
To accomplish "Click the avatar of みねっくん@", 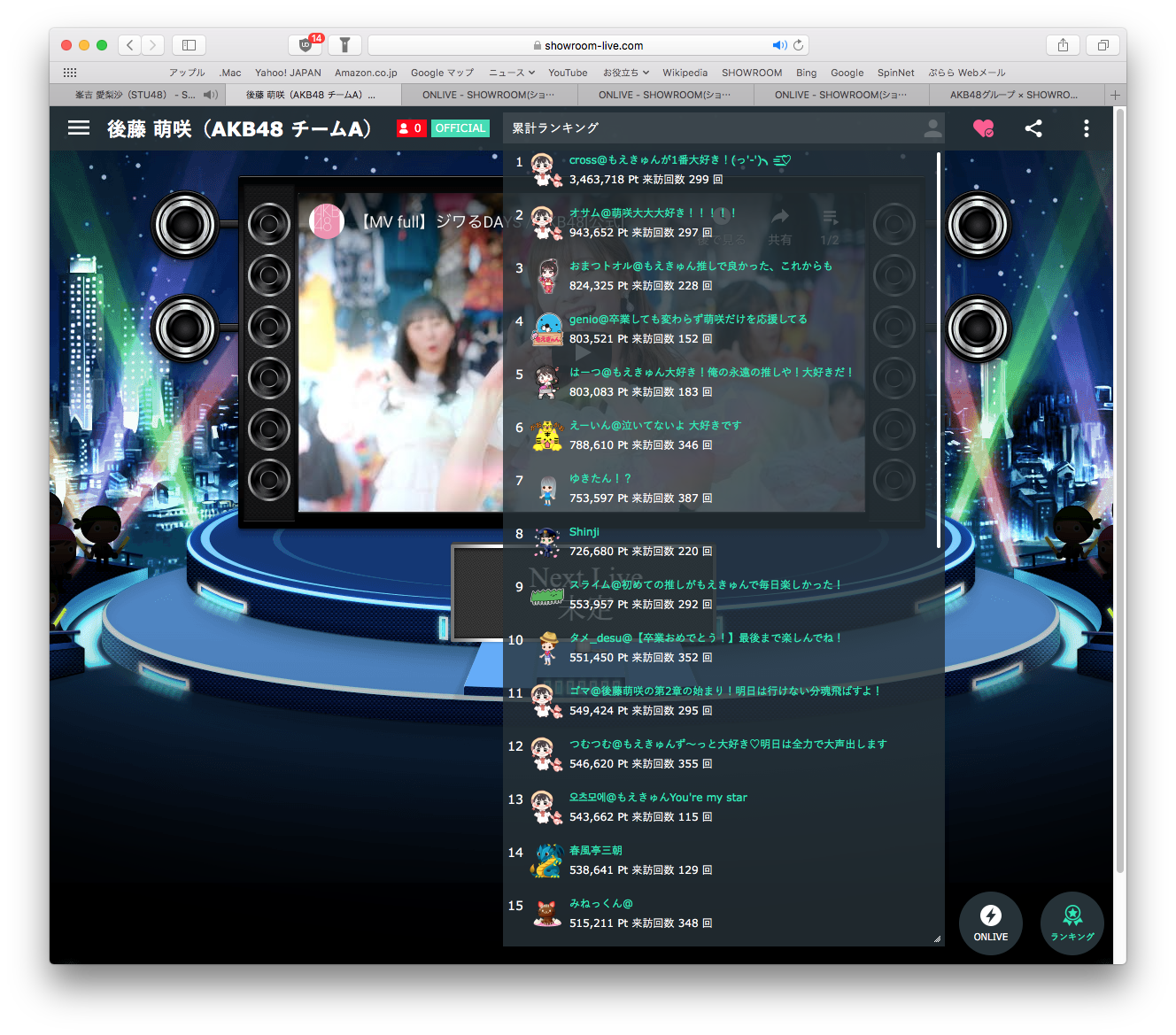I will click(x=546, y=913).
